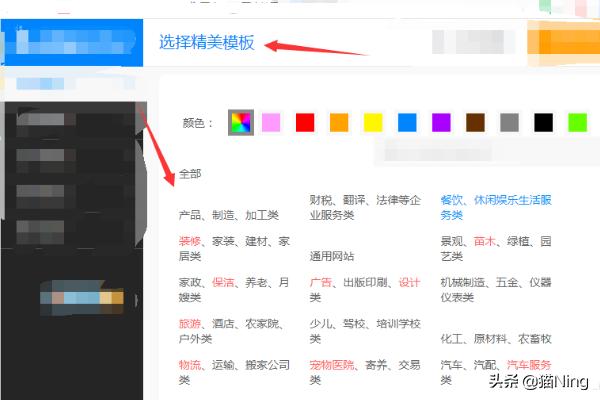Choose the purple color swatch
This screenshot has height=400, width=600.
[x=441, y=122]
